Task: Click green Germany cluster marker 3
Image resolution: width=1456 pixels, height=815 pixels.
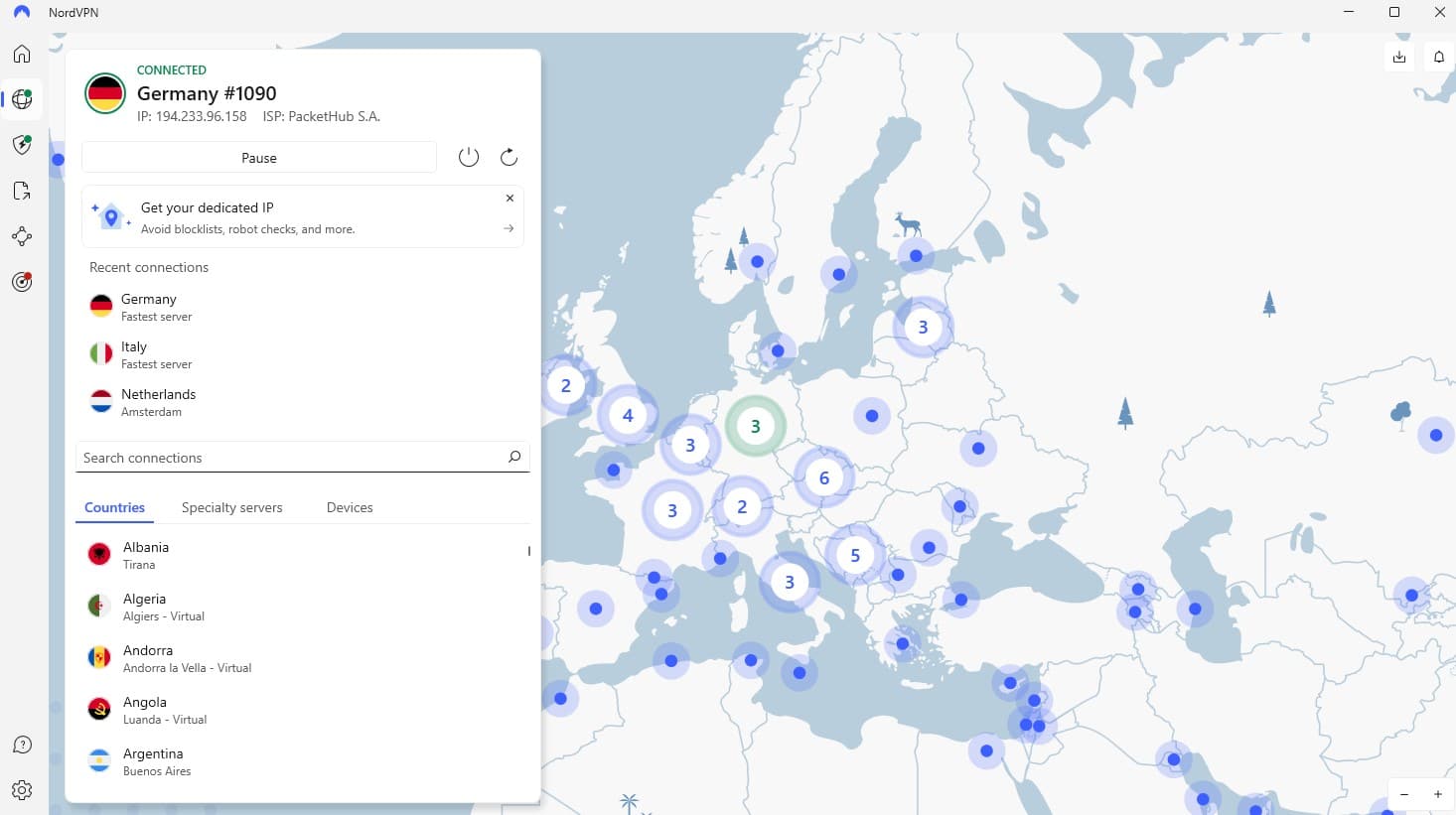Action: coord(755,426)
